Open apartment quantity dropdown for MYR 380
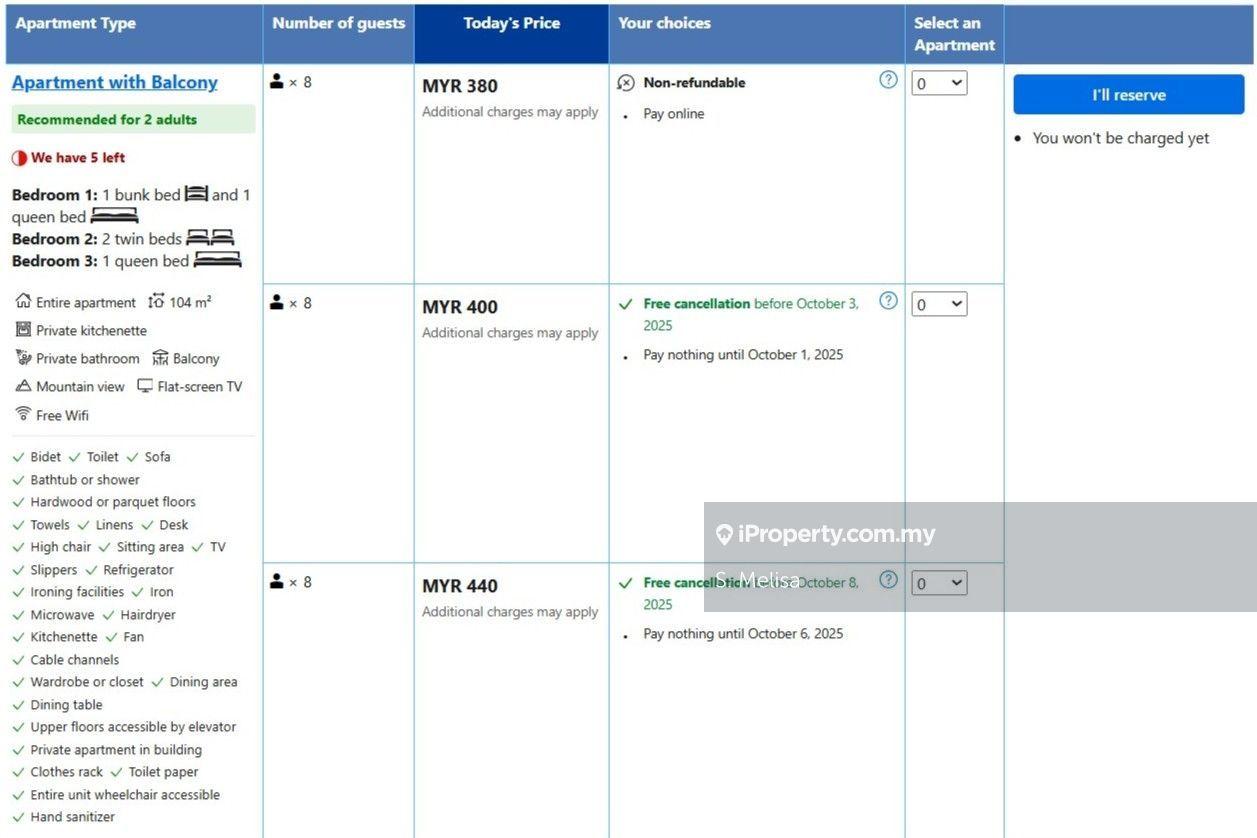This screenshot has height=838, width=1257. pos(939,83)
